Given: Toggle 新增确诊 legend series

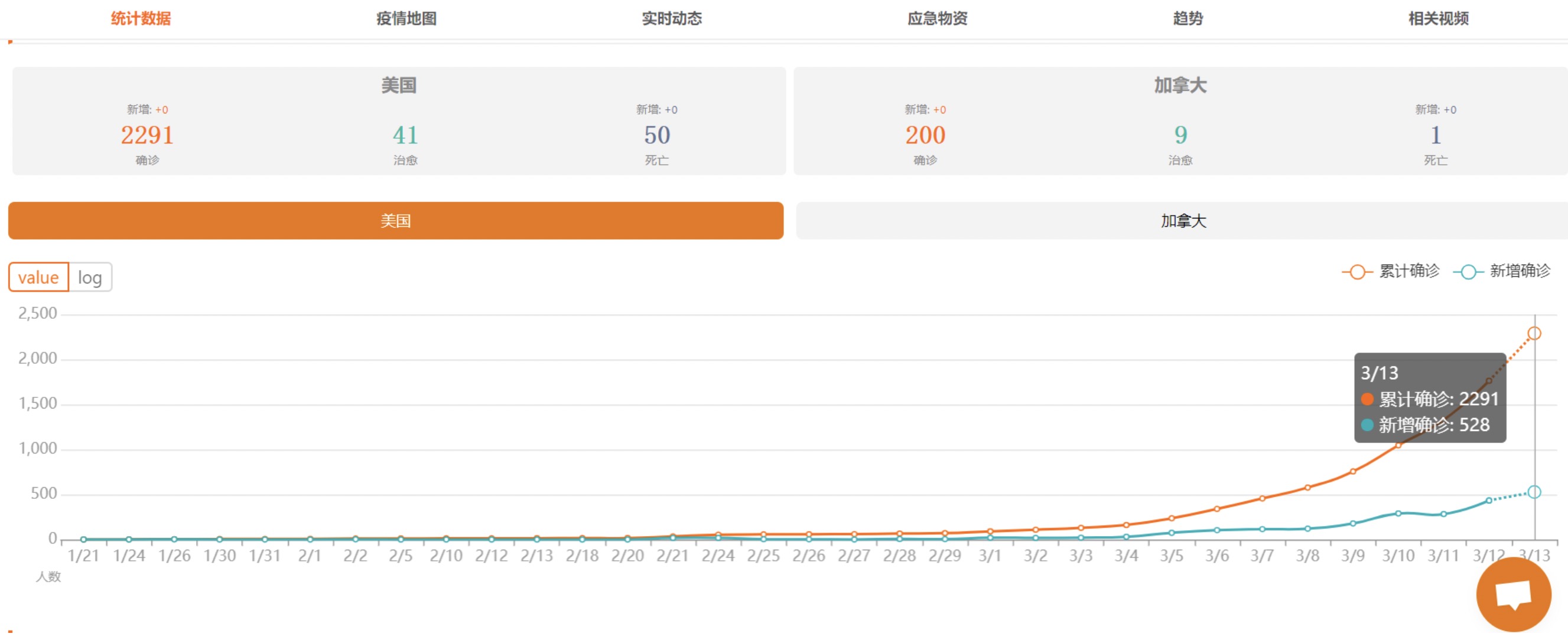Looking at the screenshot, I should pos(1502,272).
